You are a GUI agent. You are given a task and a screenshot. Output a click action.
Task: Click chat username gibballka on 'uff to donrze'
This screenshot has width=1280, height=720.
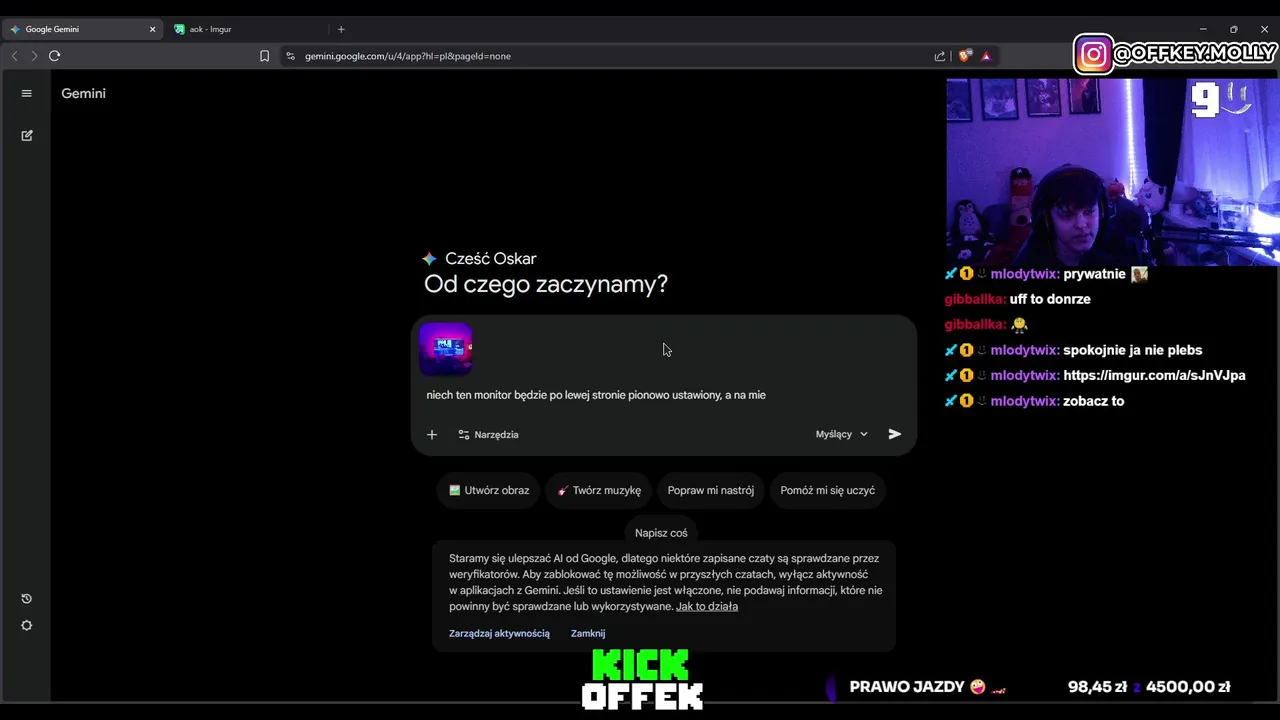[975, 299]
